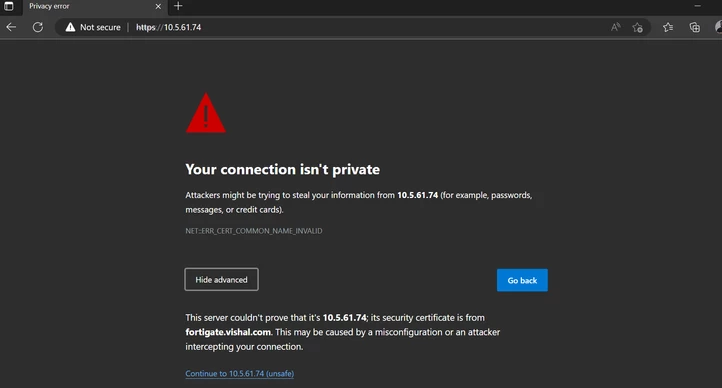Image resolution: width=722 pixels, height=388 pixels.
Task: Click the NET::ERR_CERT_COMMON_NAME_INVALID error code
Action: (254, 231)
